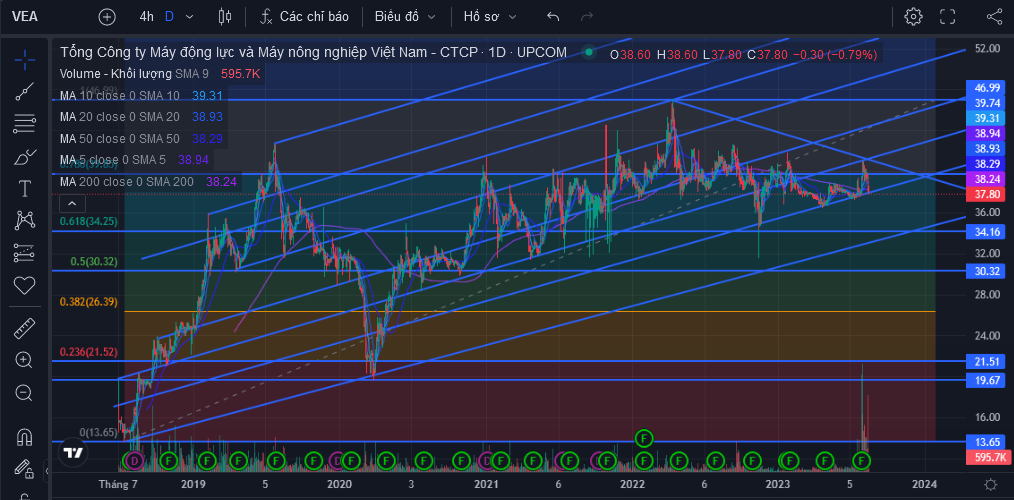The width and height of the screenshot is (1014, 500).
Task: Click the VEA symbol search field
Action: [x=26, y=17]
